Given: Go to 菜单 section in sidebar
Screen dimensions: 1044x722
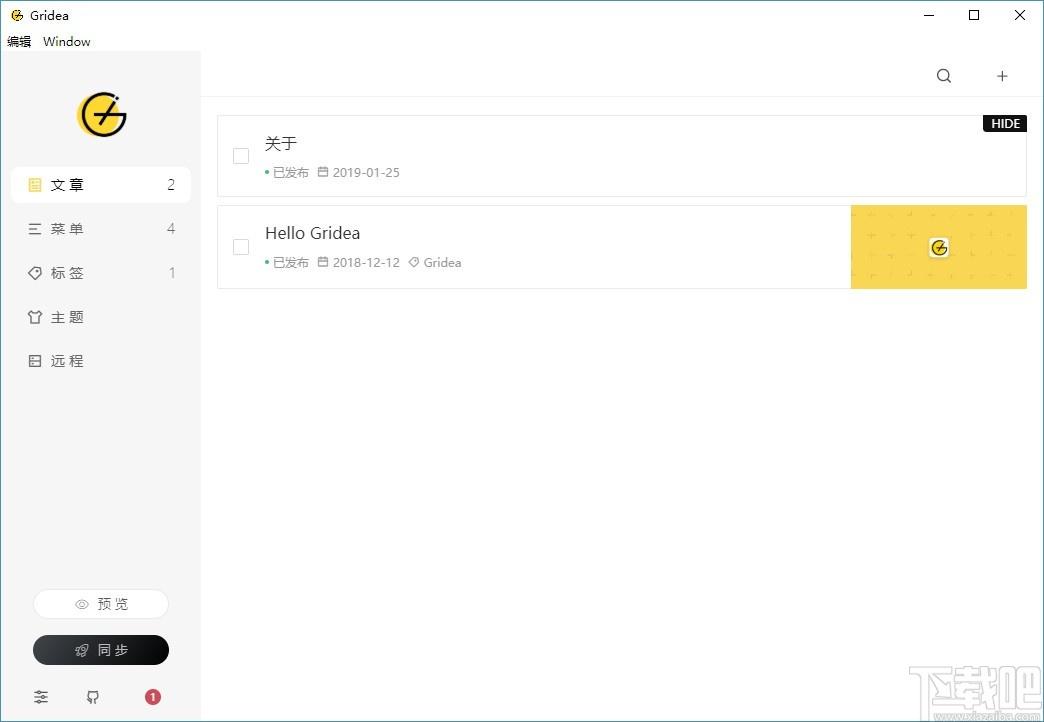Looking at the screenshot, I should (100, 229).
